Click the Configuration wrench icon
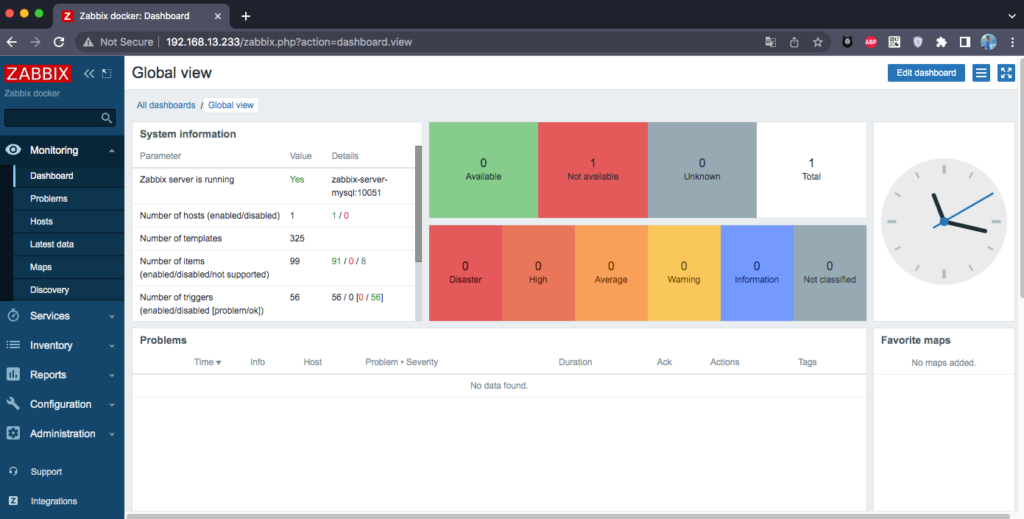The width and height of the screenshot is (1024, 519). [13, 404]
